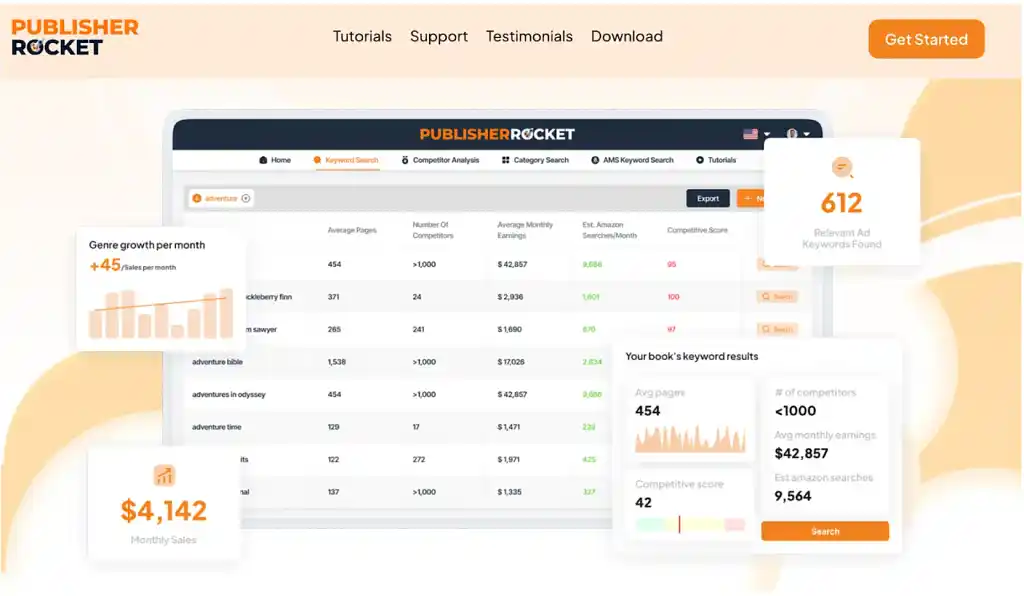Remove the adventure keyword tag
The image size is (1024, 596).
point(244,196)
